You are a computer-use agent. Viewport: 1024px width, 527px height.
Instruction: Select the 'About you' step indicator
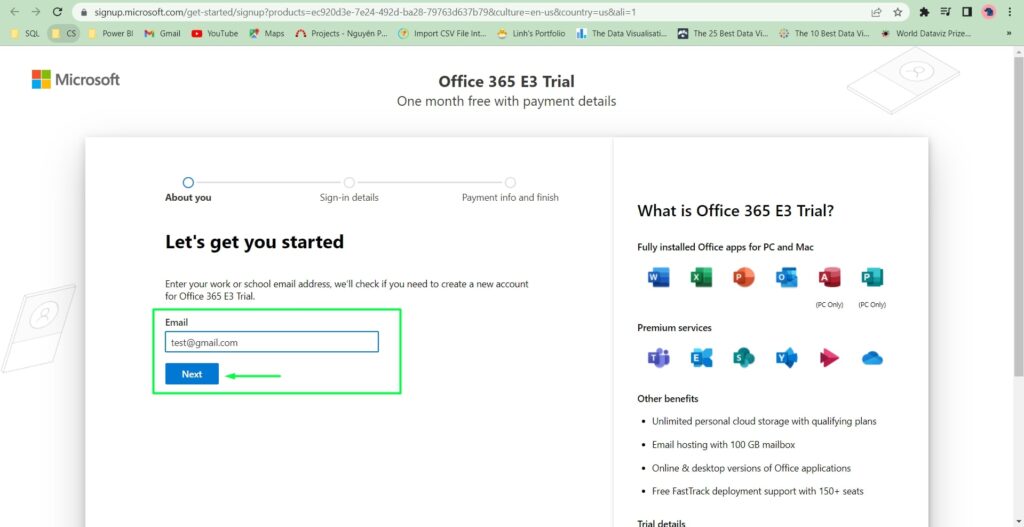pos(188,183)
